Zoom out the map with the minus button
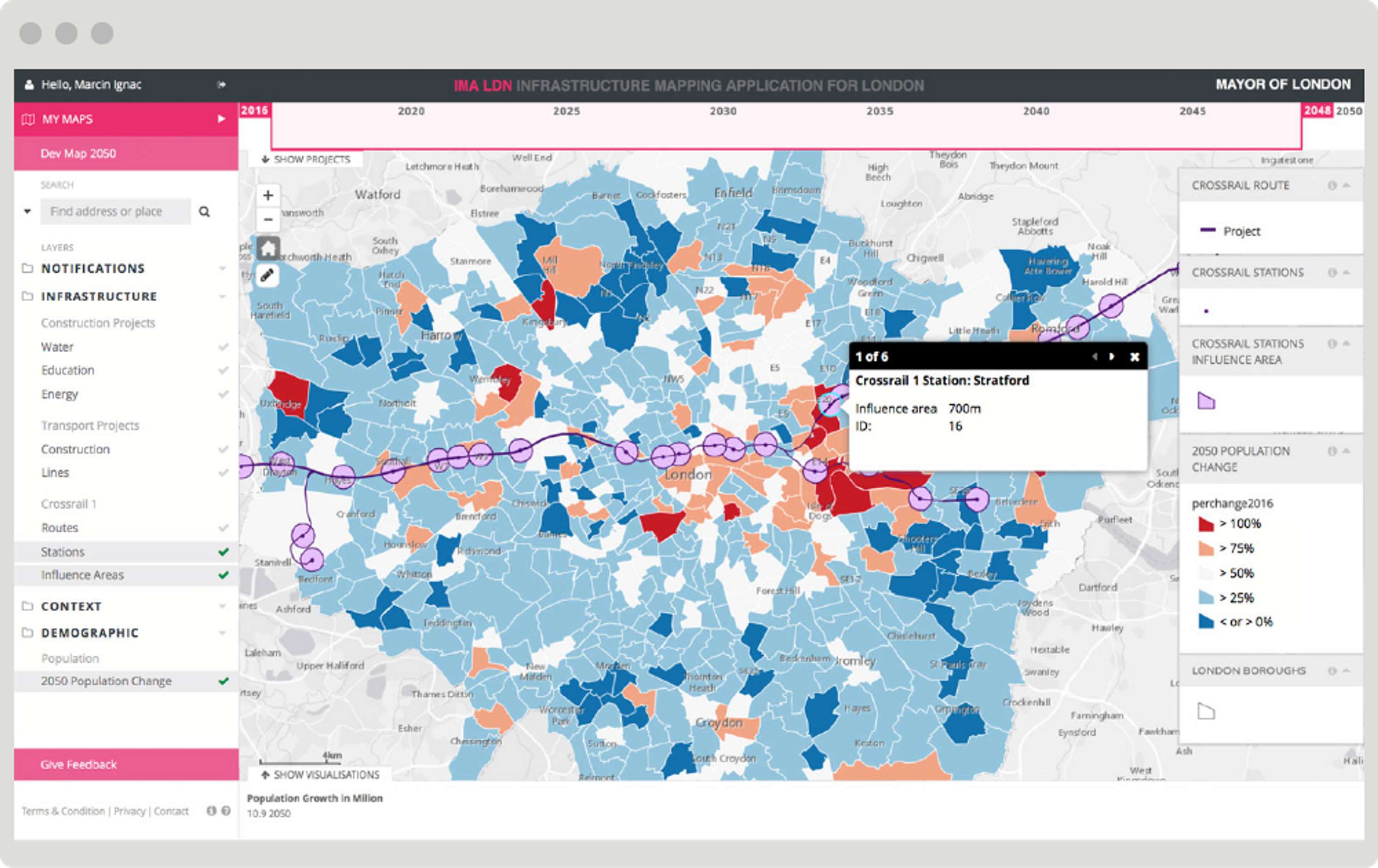The height and width of the screenshot is (868, 1378). tap(268, 220)
